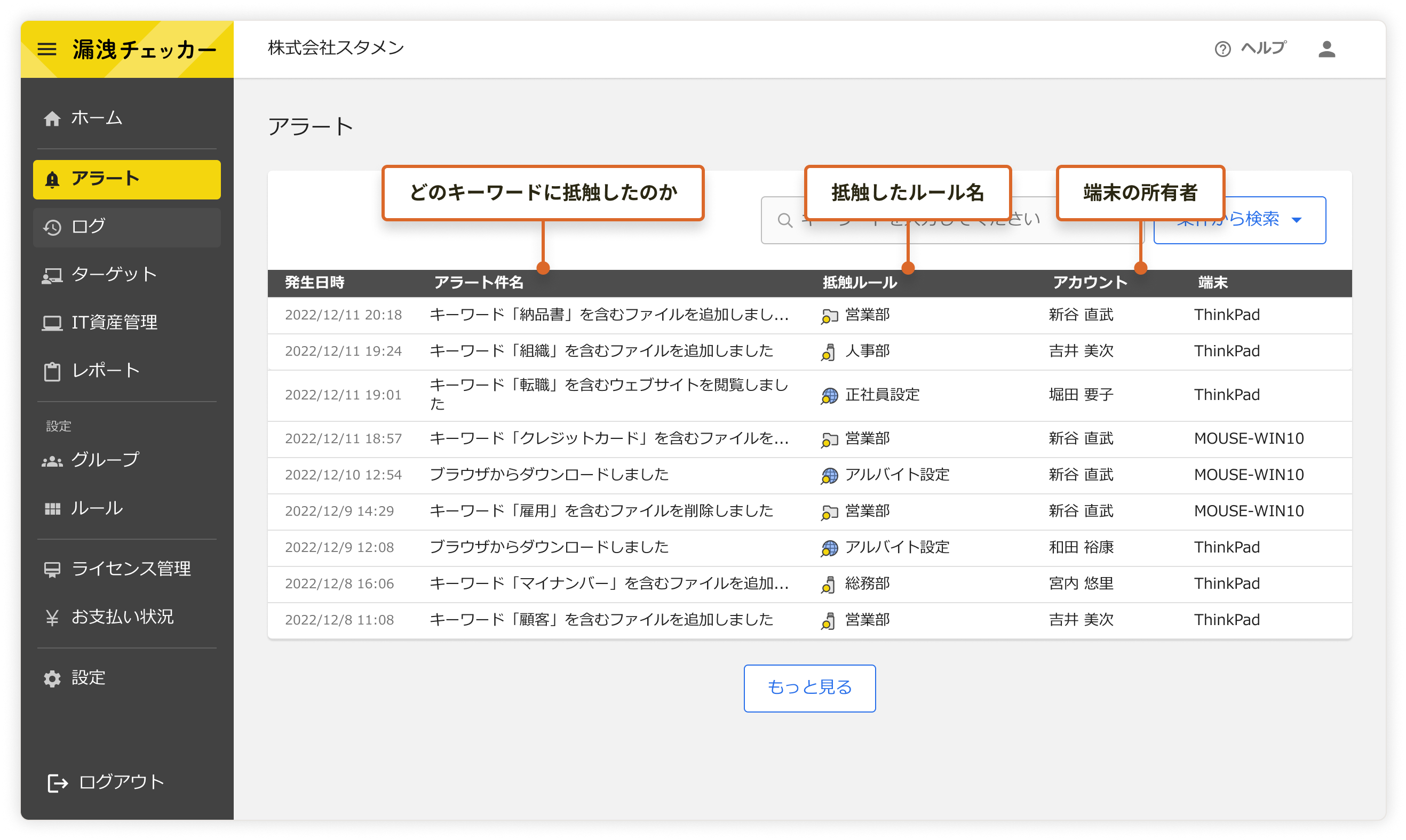Click the clipboard icon for レポート
Image resolution: width=1406 pixels, height=840 pixels.
52,371
